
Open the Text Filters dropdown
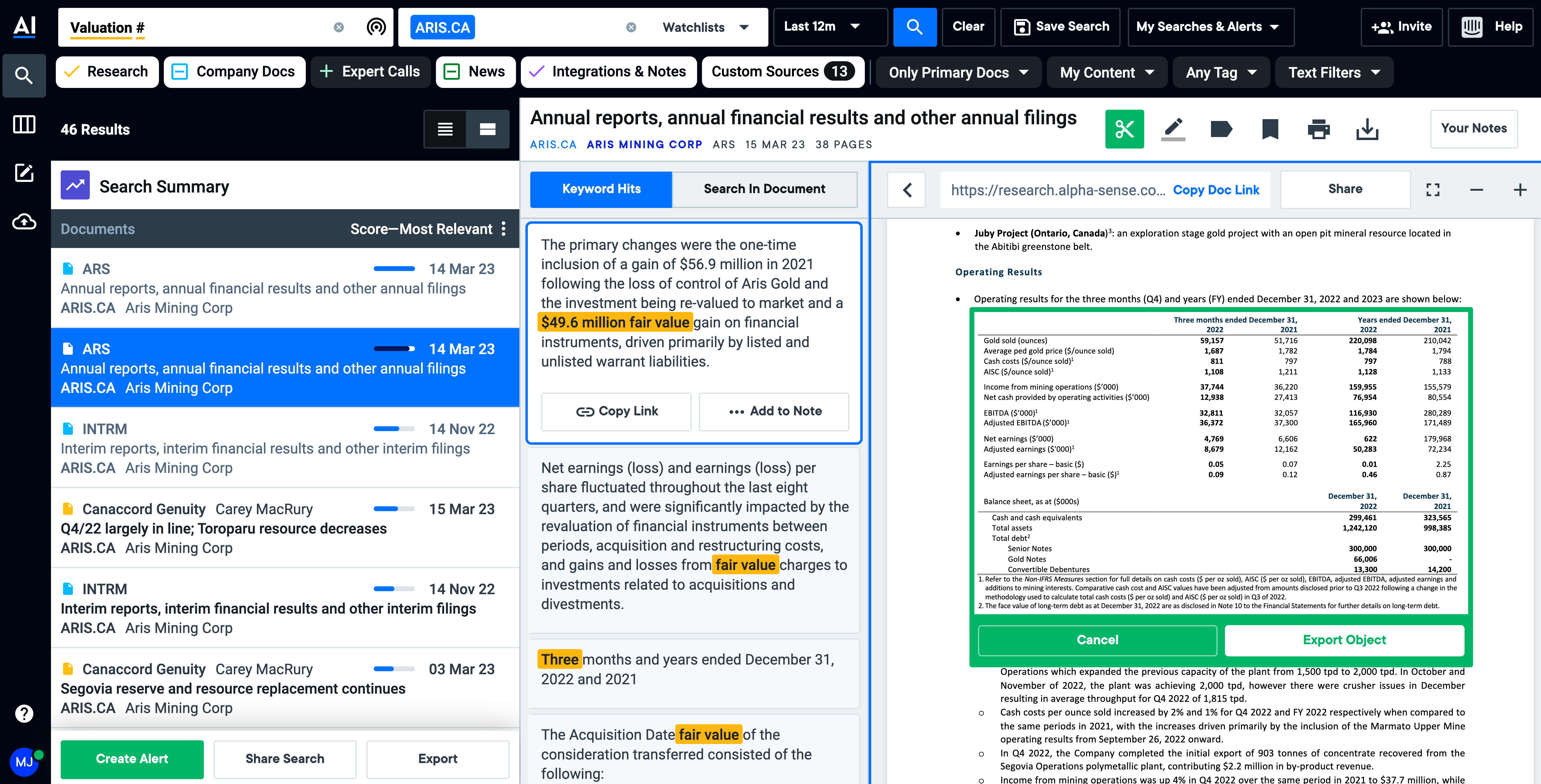1334,72
